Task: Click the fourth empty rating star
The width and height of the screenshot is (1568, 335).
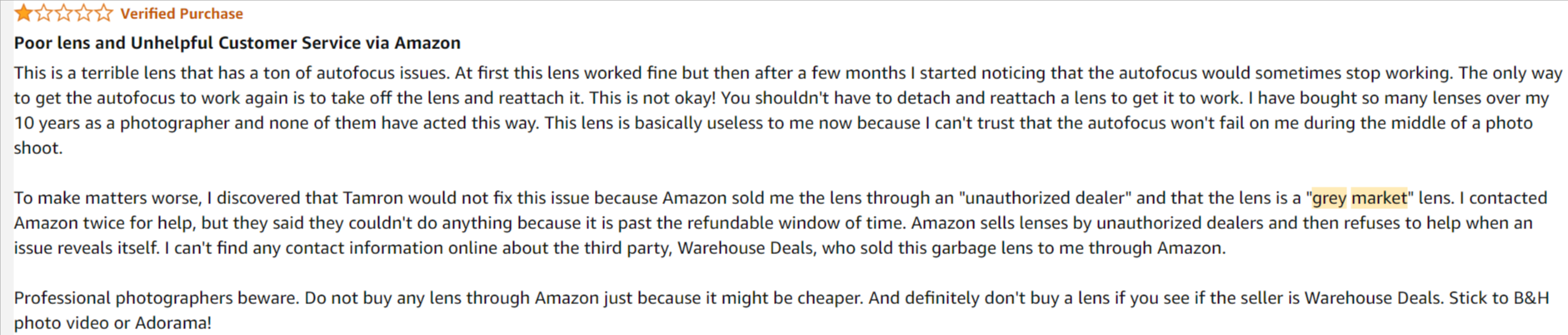Action: click(83, 13)
